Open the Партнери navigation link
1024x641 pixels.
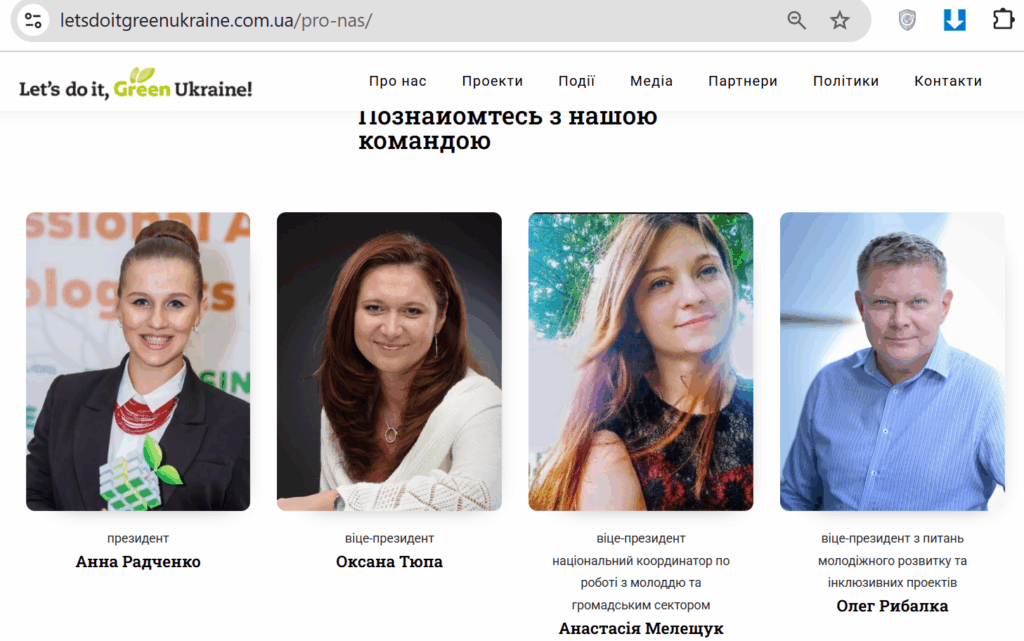[x=743, y=81]
